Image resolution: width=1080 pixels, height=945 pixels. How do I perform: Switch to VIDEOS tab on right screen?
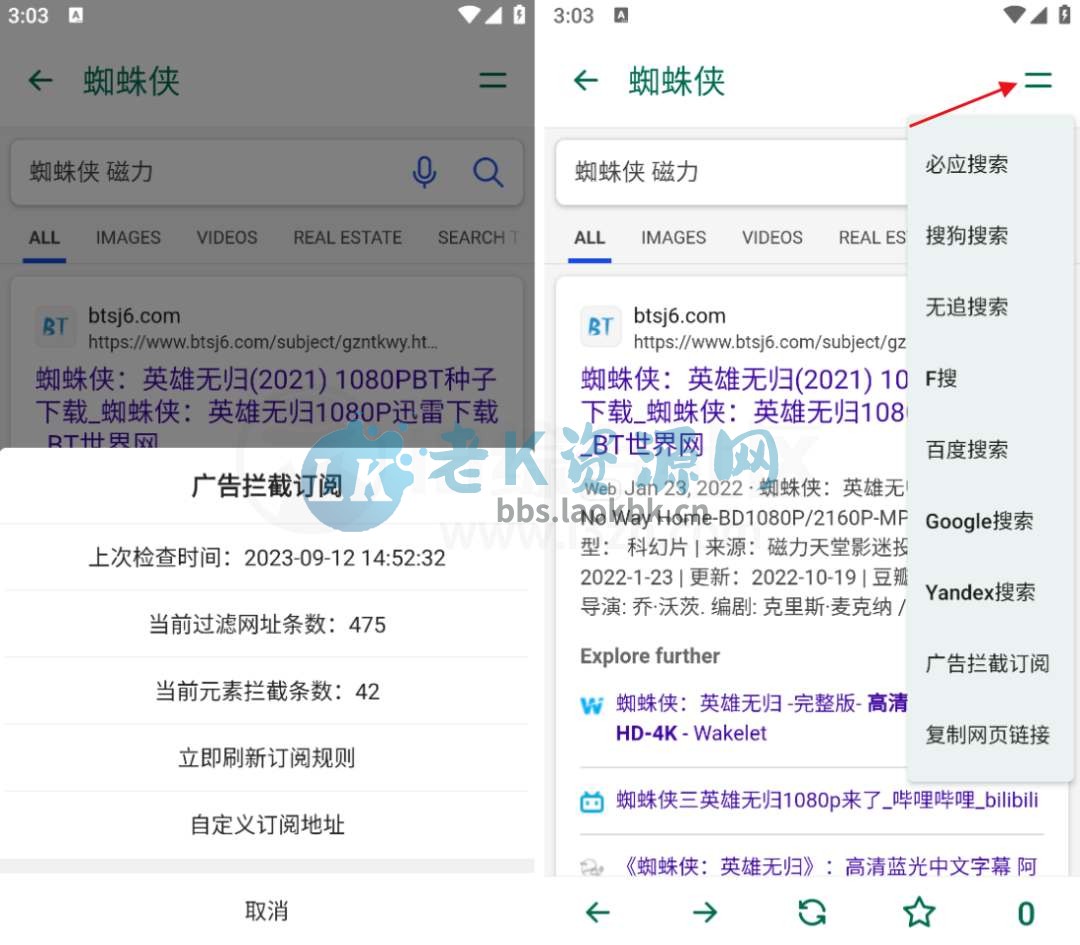(772, 238)
